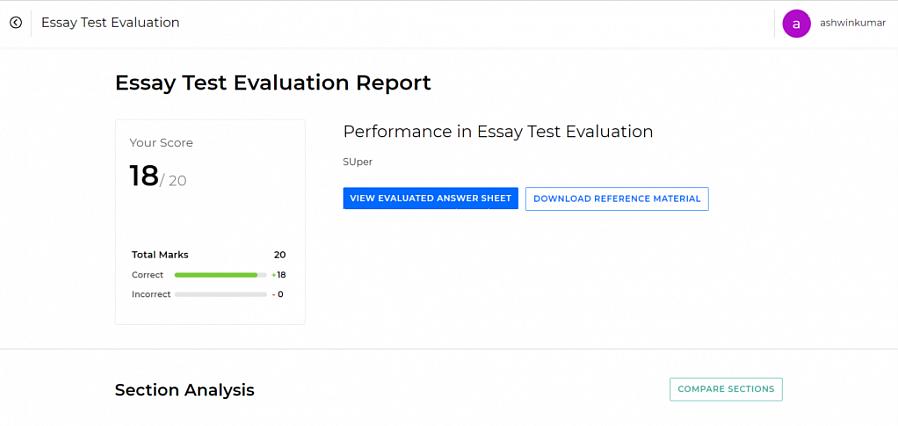Click the - 0 incorrect marks value
This screenshot has width=898, height=426.
(278, 294)
